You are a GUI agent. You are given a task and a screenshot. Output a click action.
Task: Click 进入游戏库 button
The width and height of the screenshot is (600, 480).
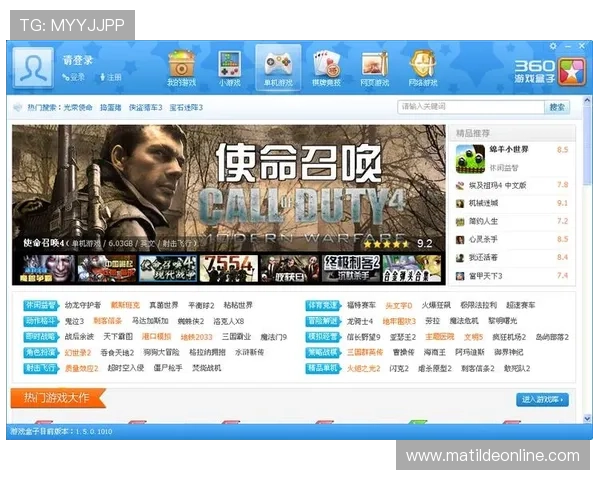coord(542,400)
